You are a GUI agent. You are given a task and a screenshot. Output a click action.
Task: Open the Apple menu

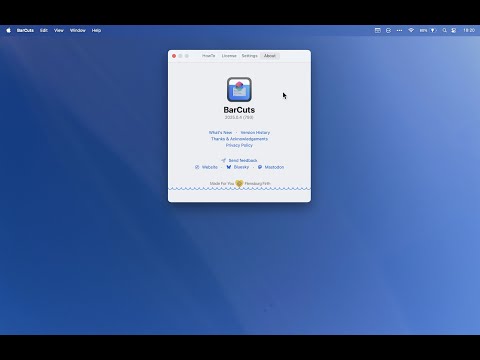9,30
